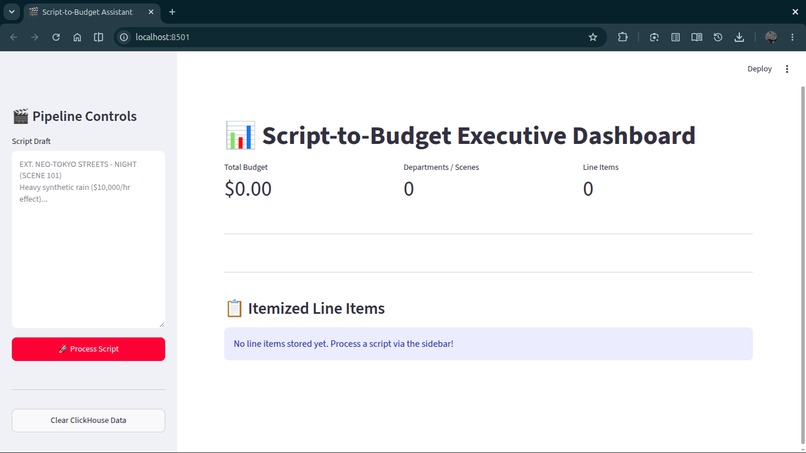Open the browser home page icon
806x453 pixels.
77,37
